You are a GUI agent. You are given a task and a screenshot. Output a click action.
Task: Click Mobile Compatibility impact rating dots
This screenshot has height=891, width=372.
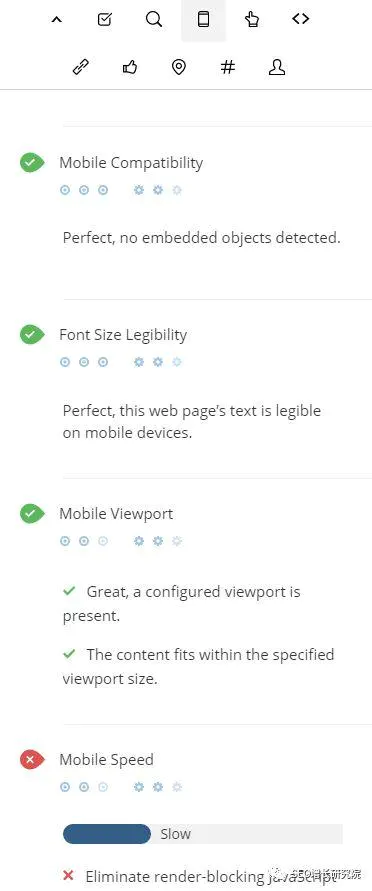(84, 190)
